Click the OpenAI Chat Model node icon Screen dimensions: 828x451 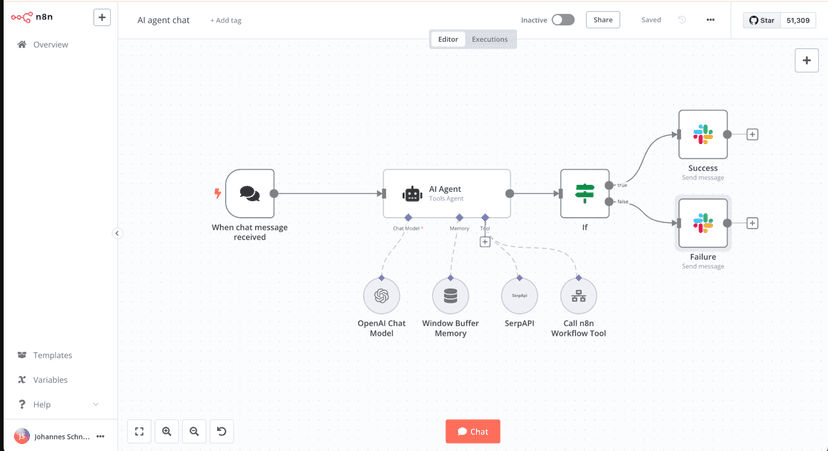381,296
